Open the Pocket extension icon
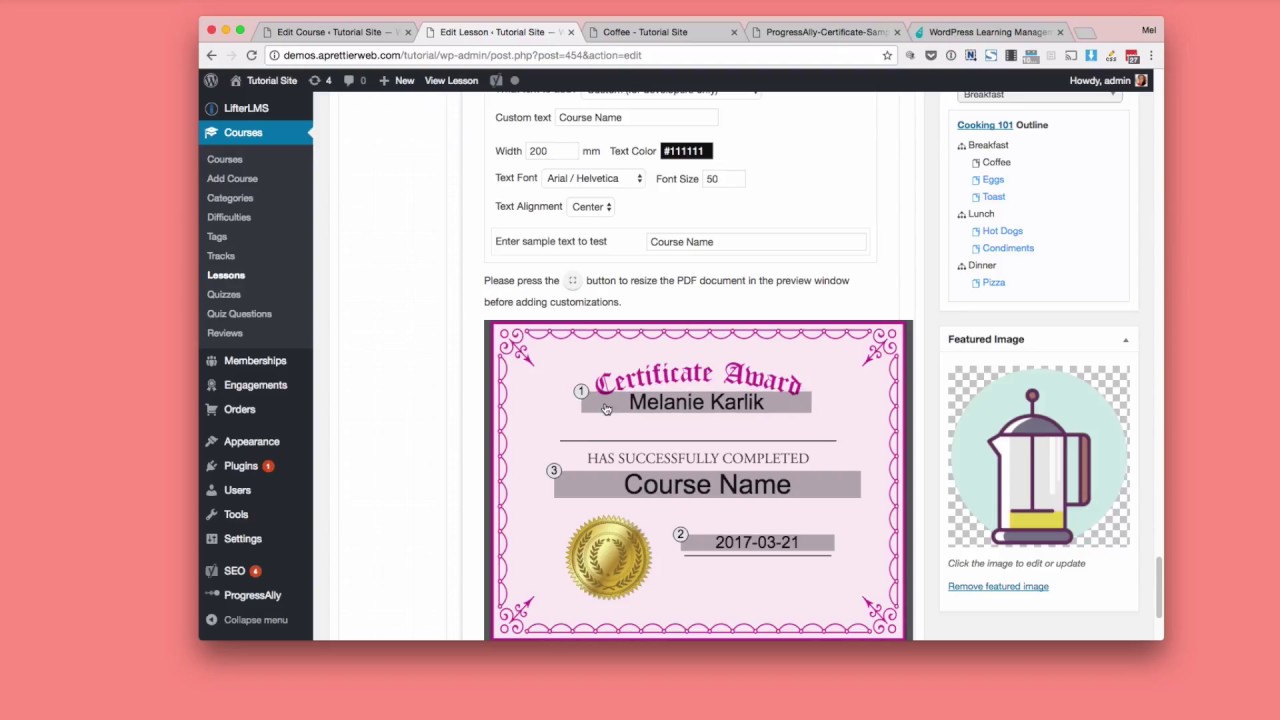Image resolution: width=1280 pixels, height=720 pixels. click(x=930, y=55)
